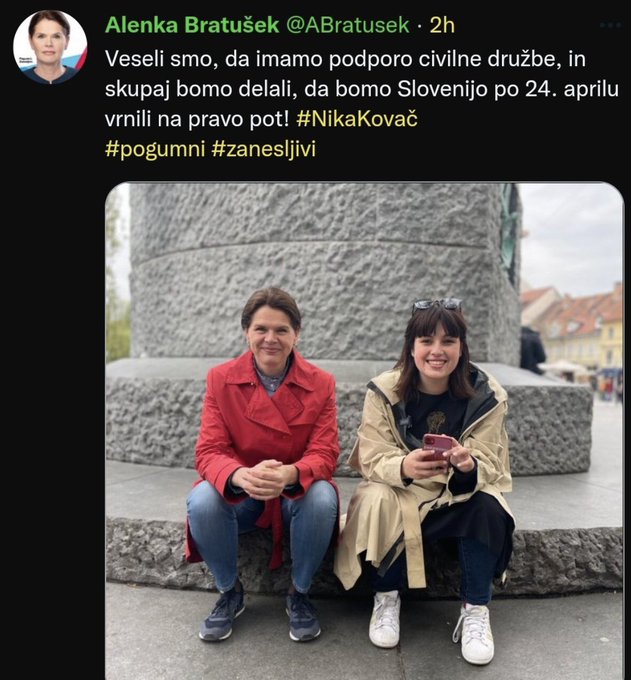Click the words 'vrnili na pravo pot!'

click(197, 119)
